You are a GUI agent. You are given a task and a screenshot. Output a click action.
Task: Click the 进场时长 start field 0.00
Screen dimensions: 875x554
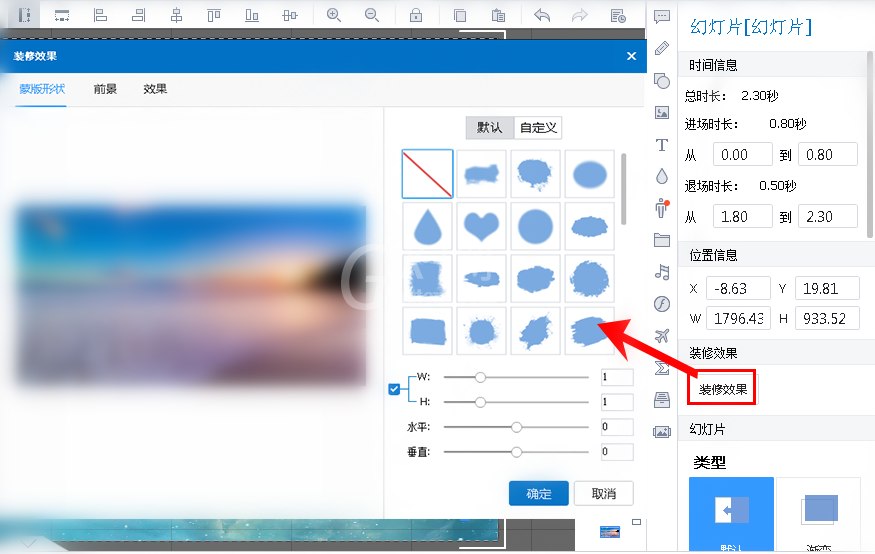click(x=743, y=155)
